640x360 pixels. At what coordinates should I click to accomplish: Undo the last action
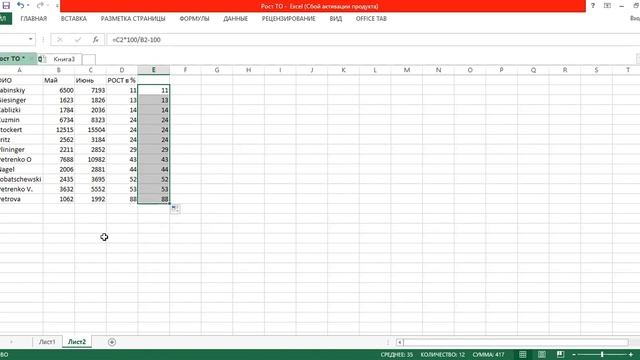pyautogui.click(x=20, y=5)
